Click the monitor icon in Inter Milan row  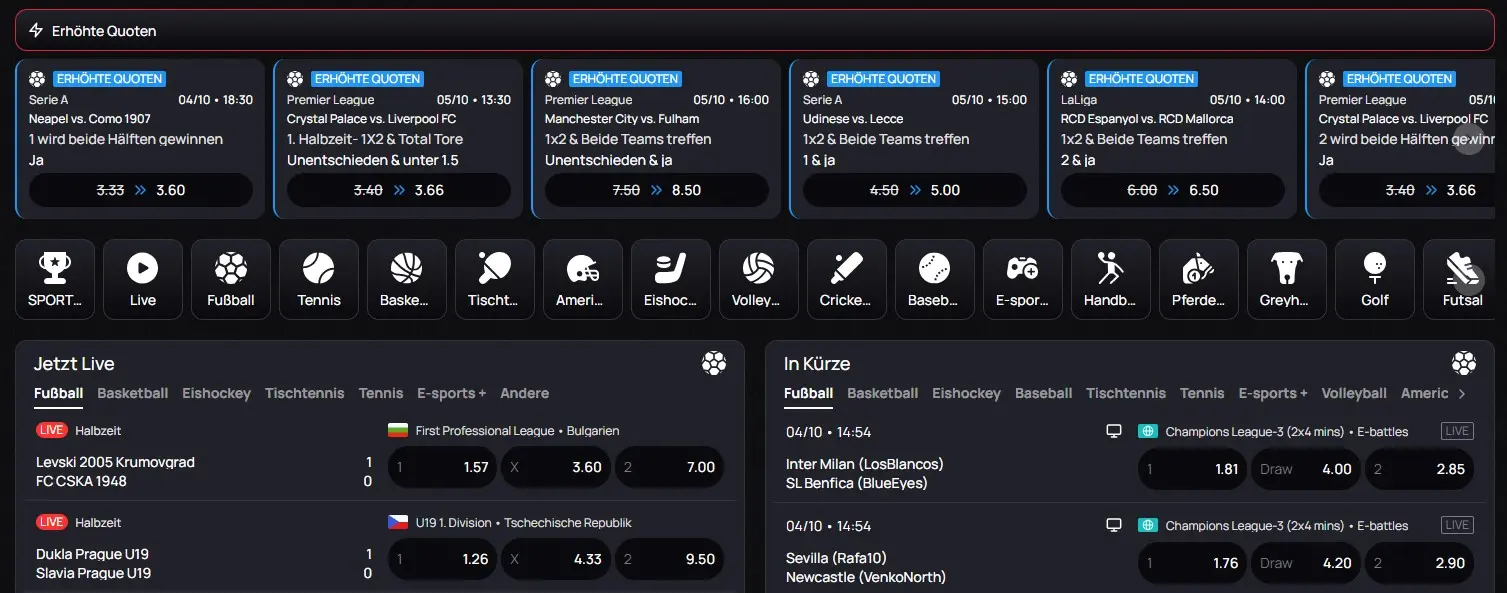(x=1114, y=431)
